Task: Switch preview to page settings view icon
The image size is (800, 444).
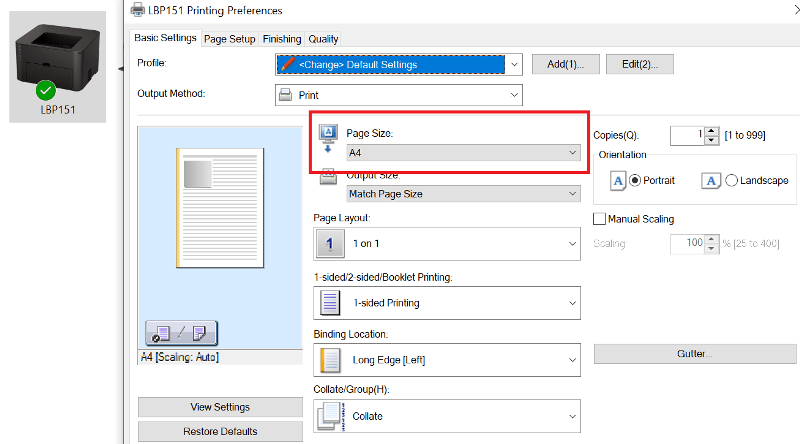Action: click(x=162, y=334)
